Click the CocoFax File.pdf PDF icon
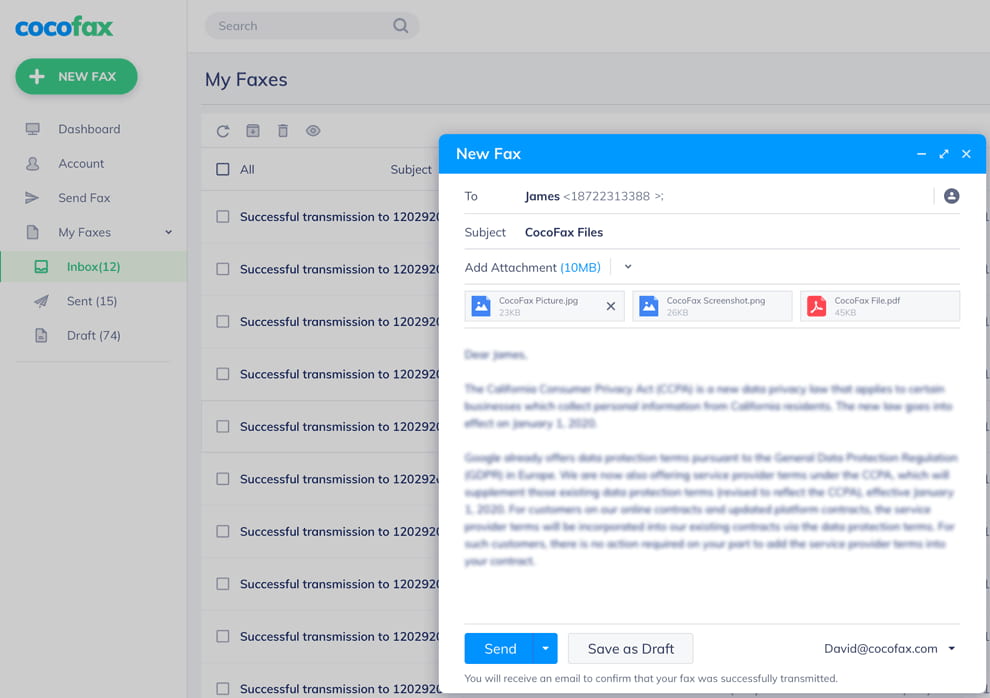990x698 pixels. click(816, 306)
